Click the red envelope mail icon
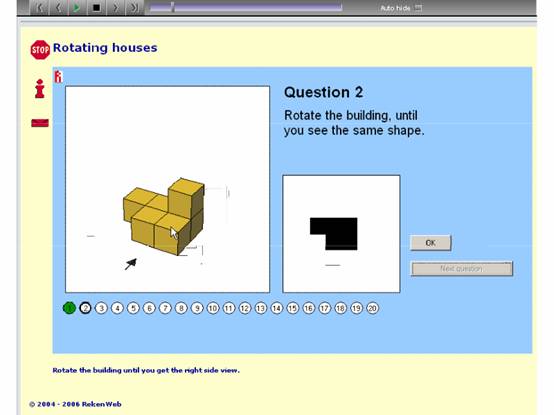The image size is (554, 415). point(40,123)
